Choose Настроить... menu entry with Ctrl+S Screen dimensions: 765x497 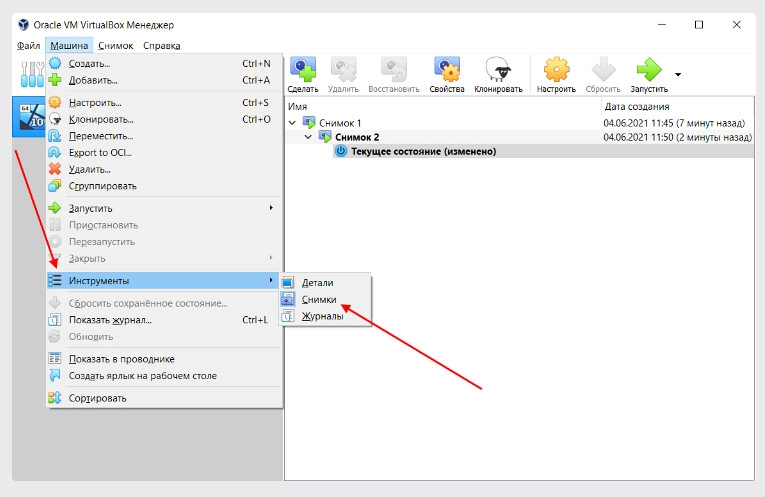tap(164, 102)
